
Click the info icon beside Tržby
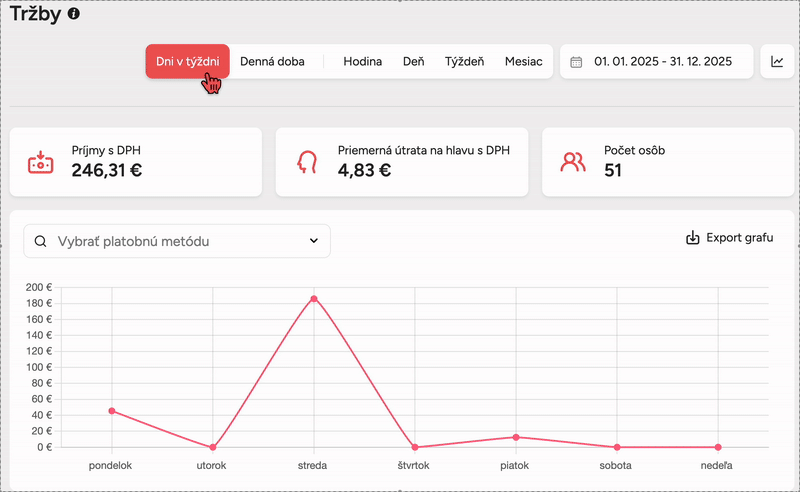(x=74, y=15)
